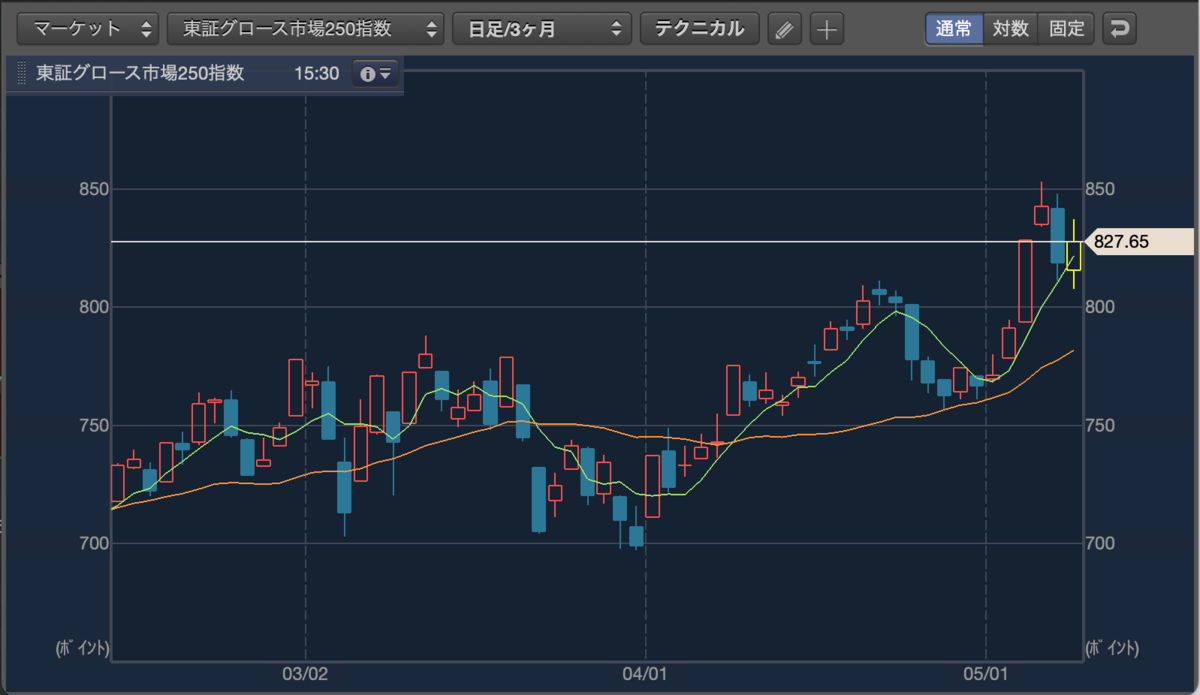
Task: Click the 15:30 time label
Action: (x=317, y=74)
